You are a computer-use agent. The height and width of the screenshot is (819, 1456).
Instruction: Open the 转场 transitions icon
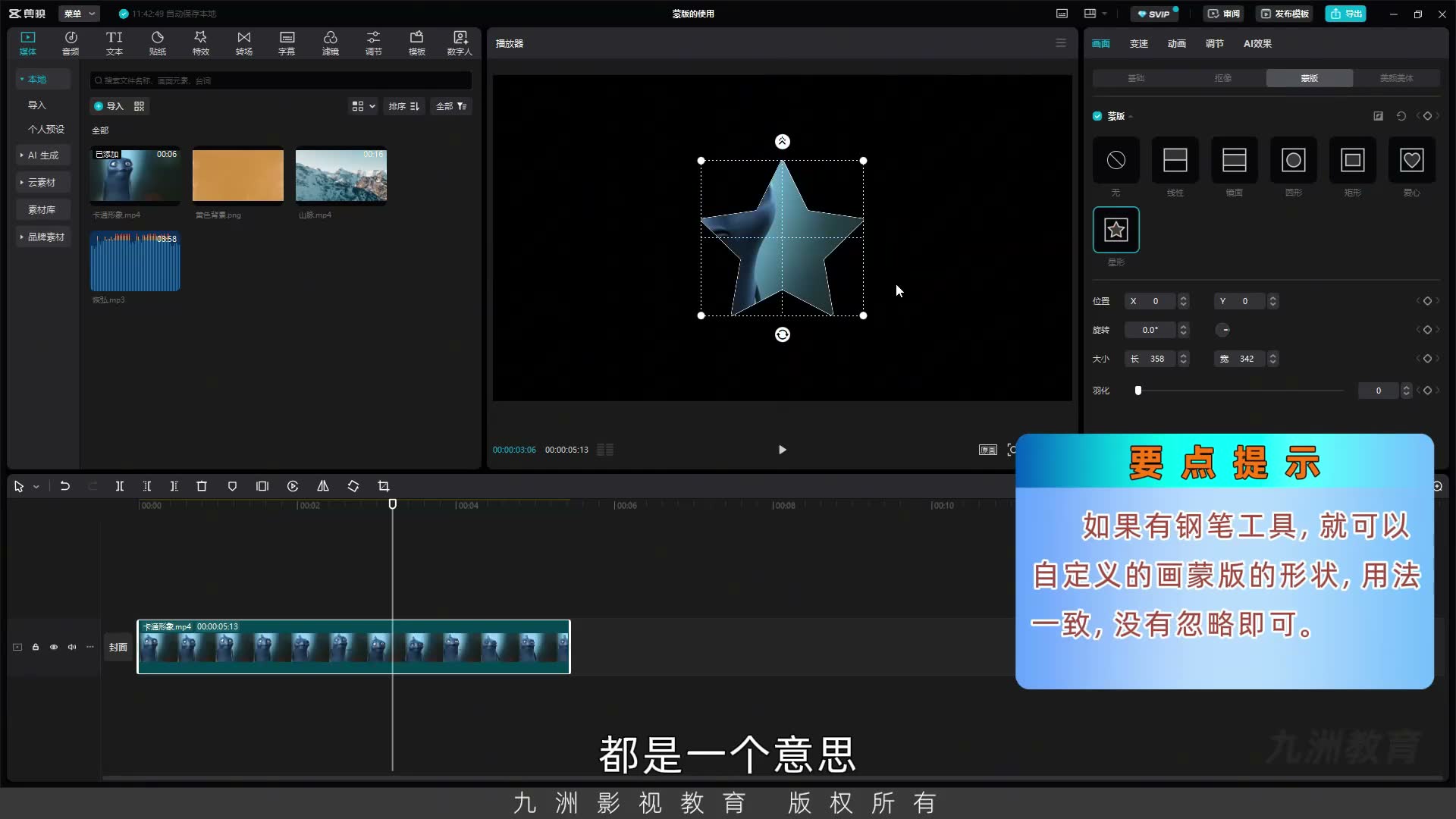(243, 43)
